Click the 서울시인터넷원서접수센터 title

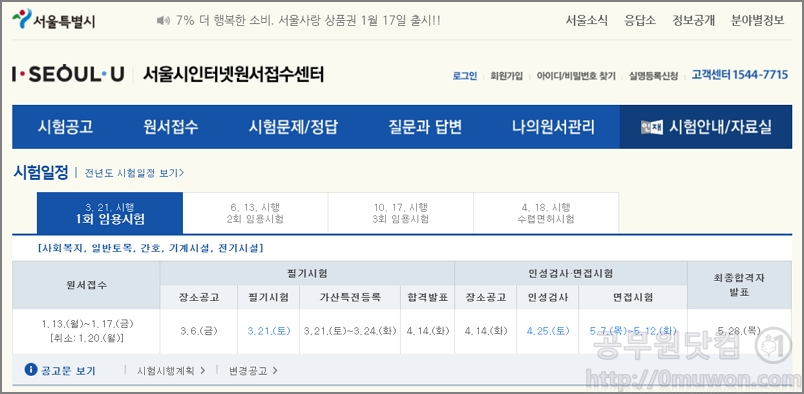233,75
